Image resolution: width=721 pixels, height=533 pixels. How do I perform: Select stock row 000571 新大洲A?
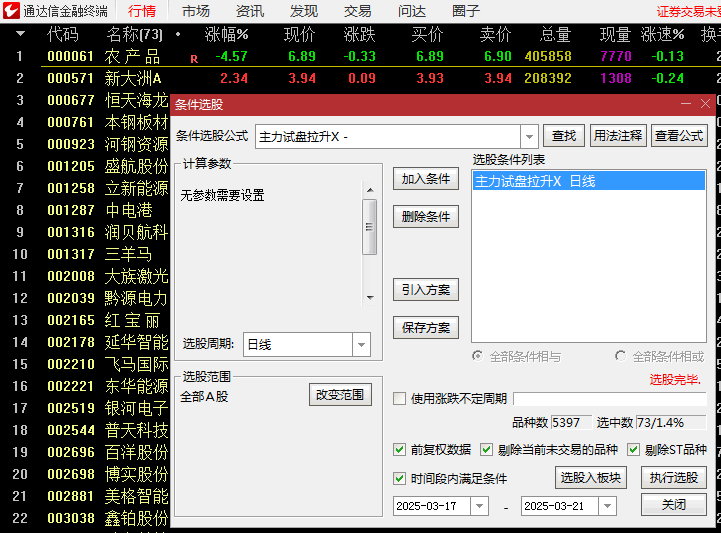(360, 78)
